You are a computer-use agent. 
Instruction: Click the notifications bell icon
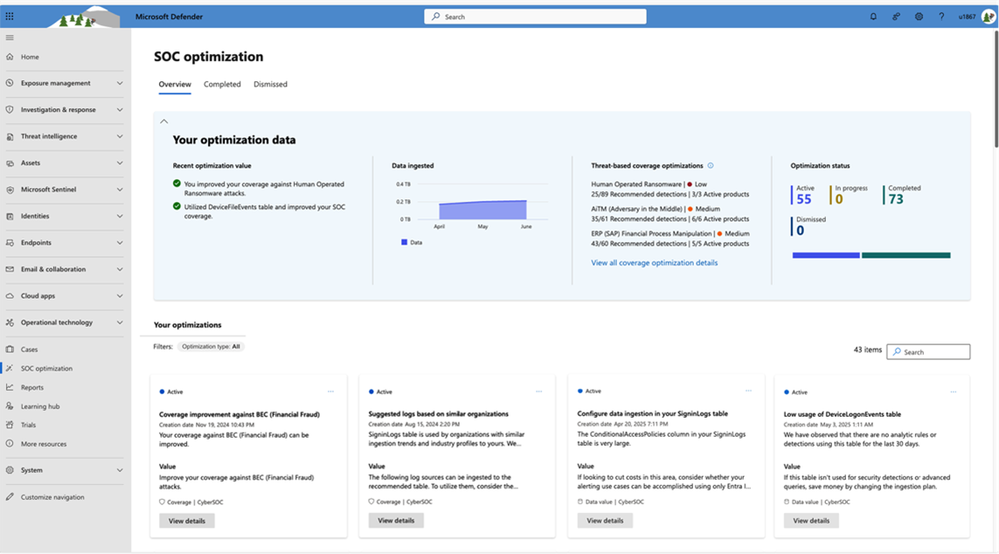pyautogui.click(x=873, y=17)
